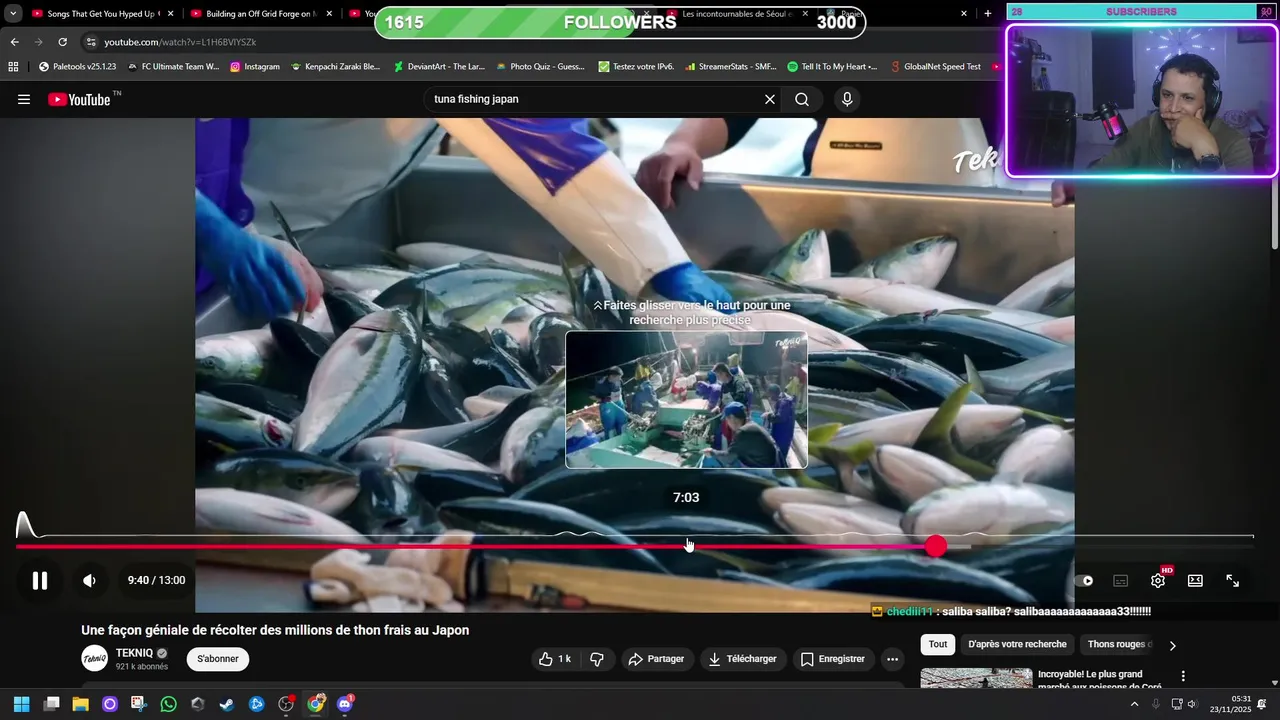Select the 'Thons rouges' filter chip

(1120, 644)
